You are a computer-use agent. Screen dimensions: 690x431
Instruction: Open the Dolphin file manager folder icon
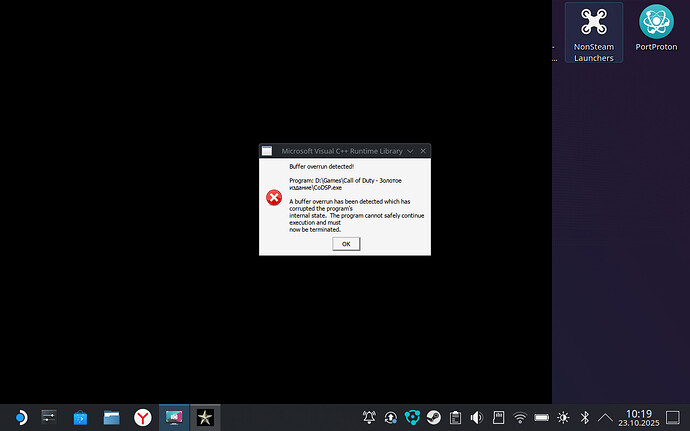coord(111,417)
